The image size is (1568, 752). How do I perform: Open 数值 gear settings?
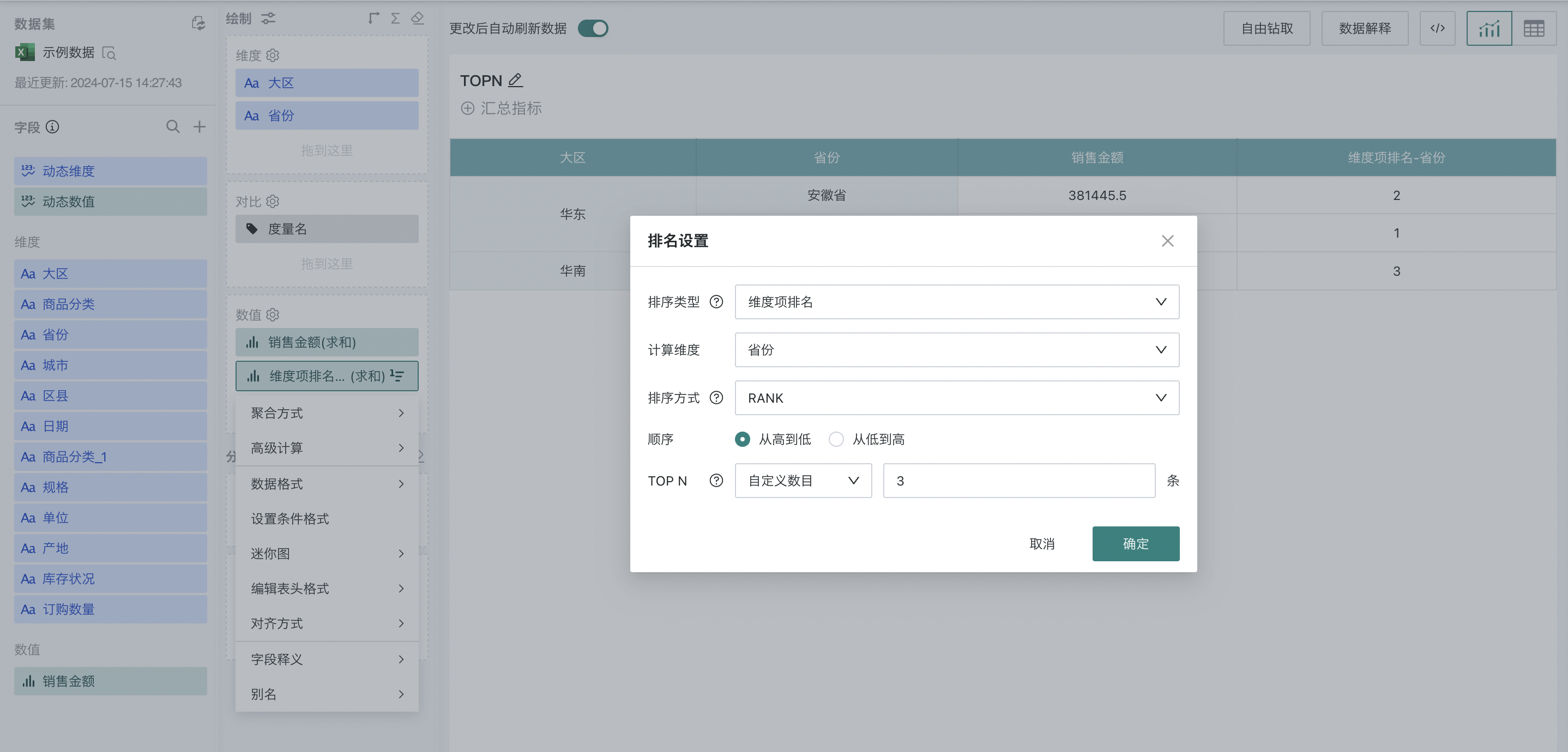point(273,314)
